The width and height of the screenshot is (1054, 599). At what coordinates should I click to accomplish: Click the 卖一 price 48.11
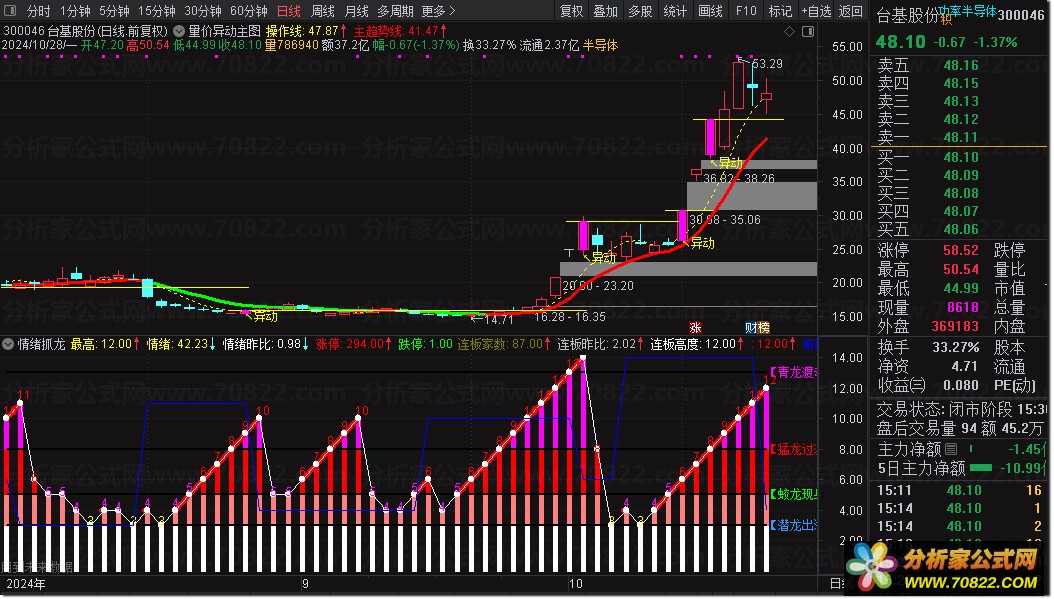[x=961, y=137]
